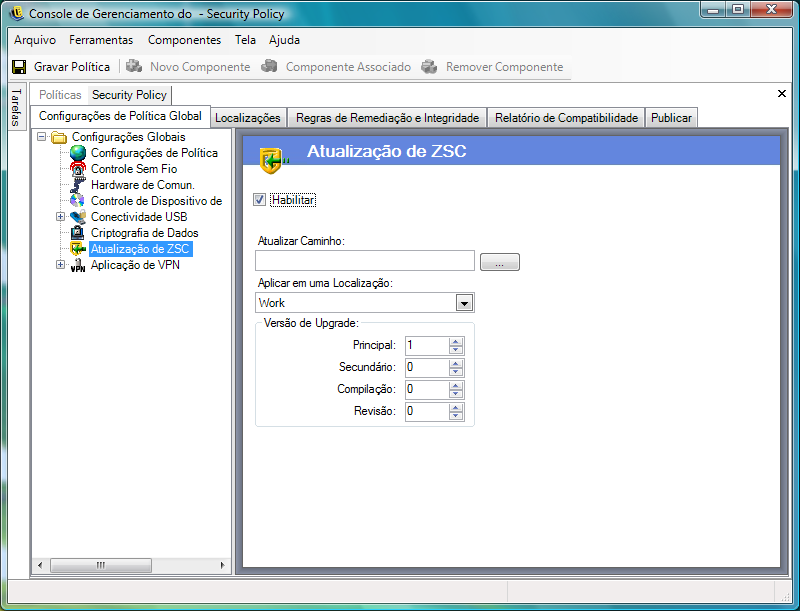
Task: Decrease the Principal version value
Action: (x=456, y=350)
